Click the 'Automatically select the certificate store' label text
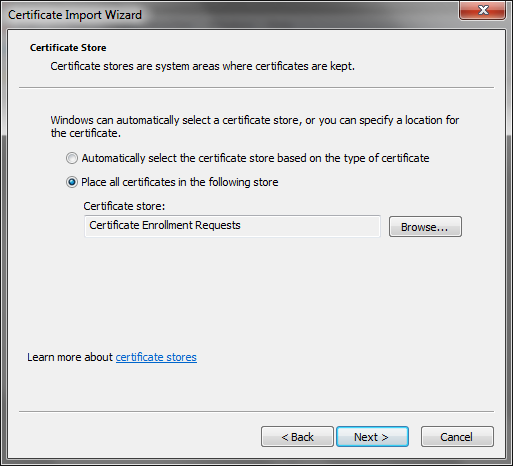This screenshot has width=513, height=466. [x=255, y=158]
